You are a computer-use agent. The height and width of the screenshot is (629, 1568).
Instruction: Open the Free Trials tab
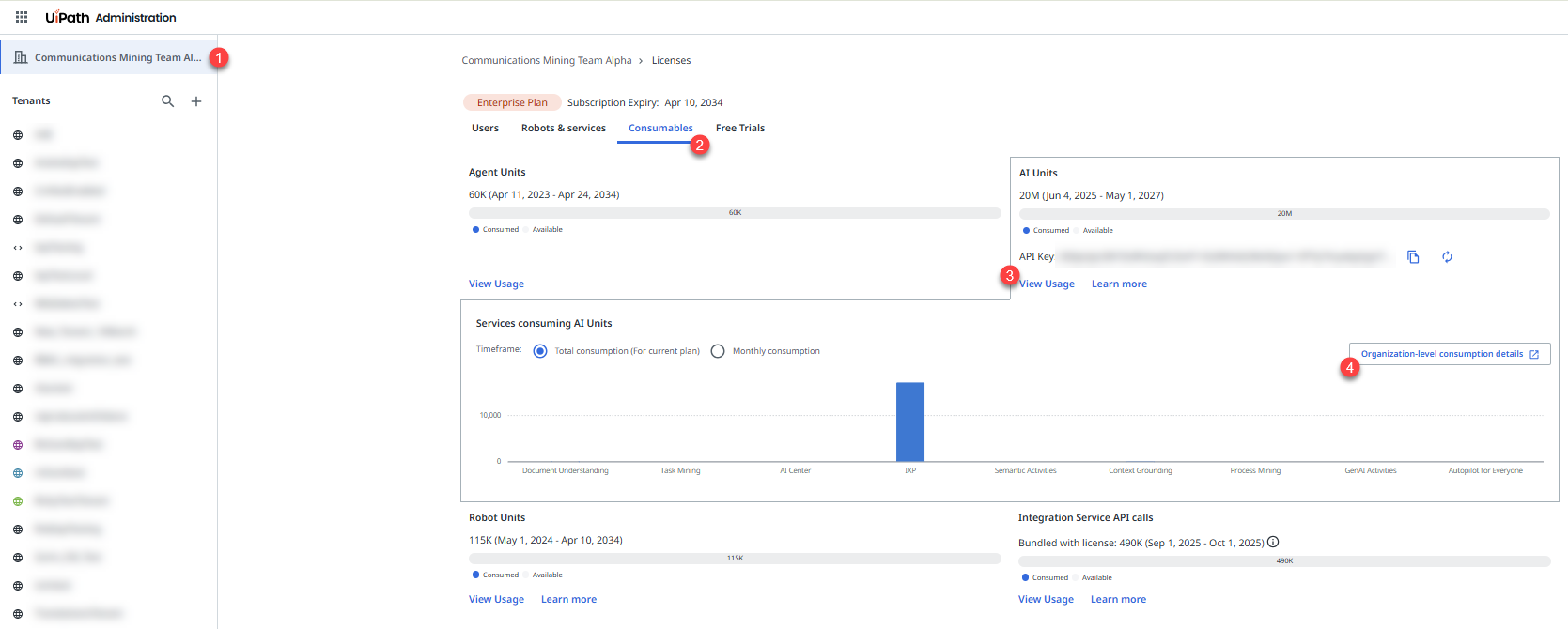pyautogui.click(x=740, y=128)
